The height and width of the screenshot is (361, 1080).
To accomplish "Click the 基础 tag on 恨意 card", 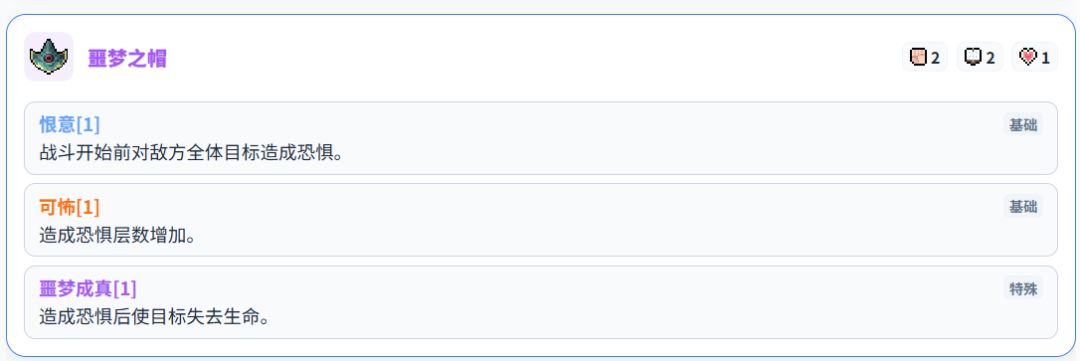I will point(1023,125).
